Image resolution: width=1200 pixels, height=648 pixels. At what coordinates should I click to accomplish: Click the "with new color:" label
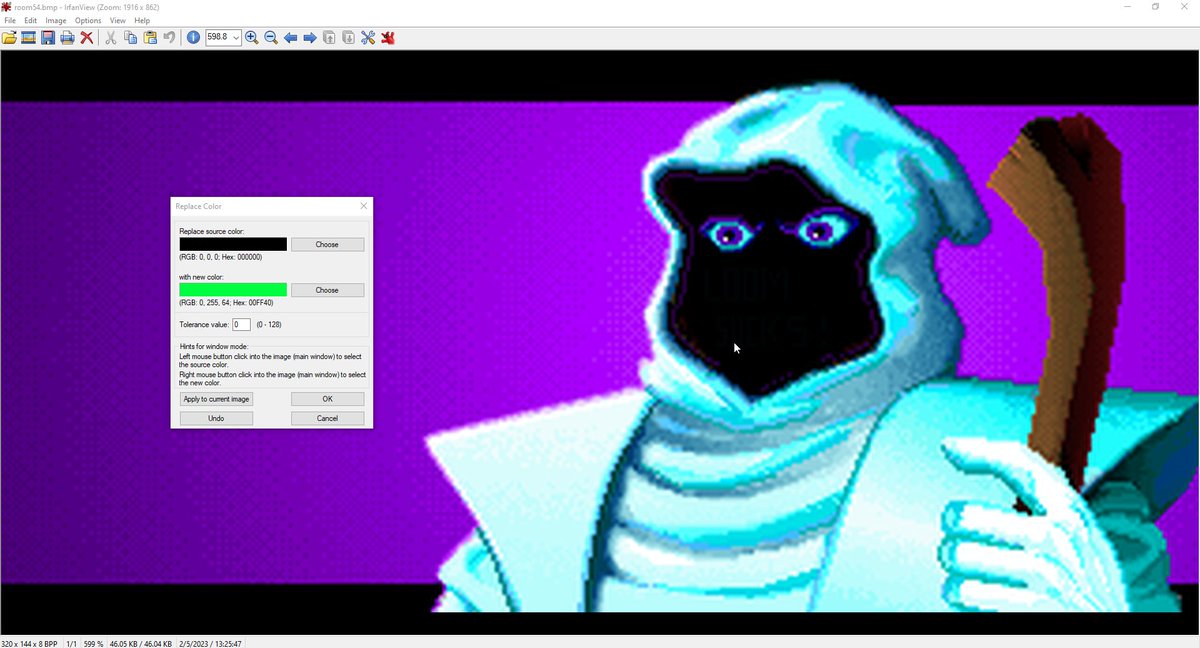pyautogui.click(x=203, y=278)
